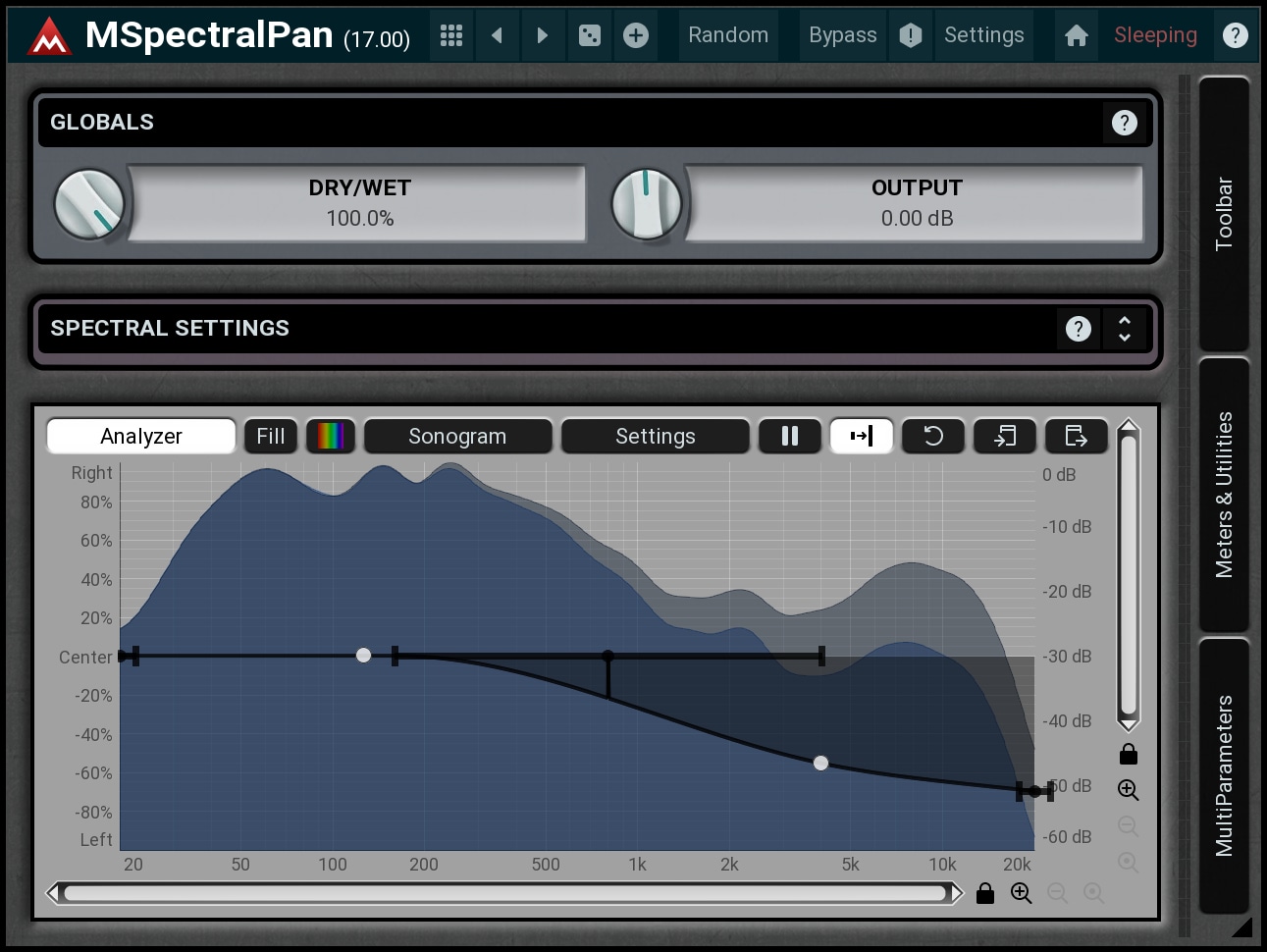Screen dimensions: 1267x952
Task: Click the dice random preset icon
Action: point(589,35)
